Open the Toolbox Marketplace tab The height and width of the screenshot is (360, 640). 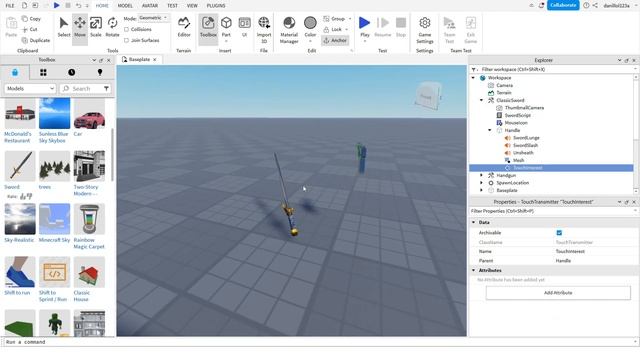click(15, 72)
